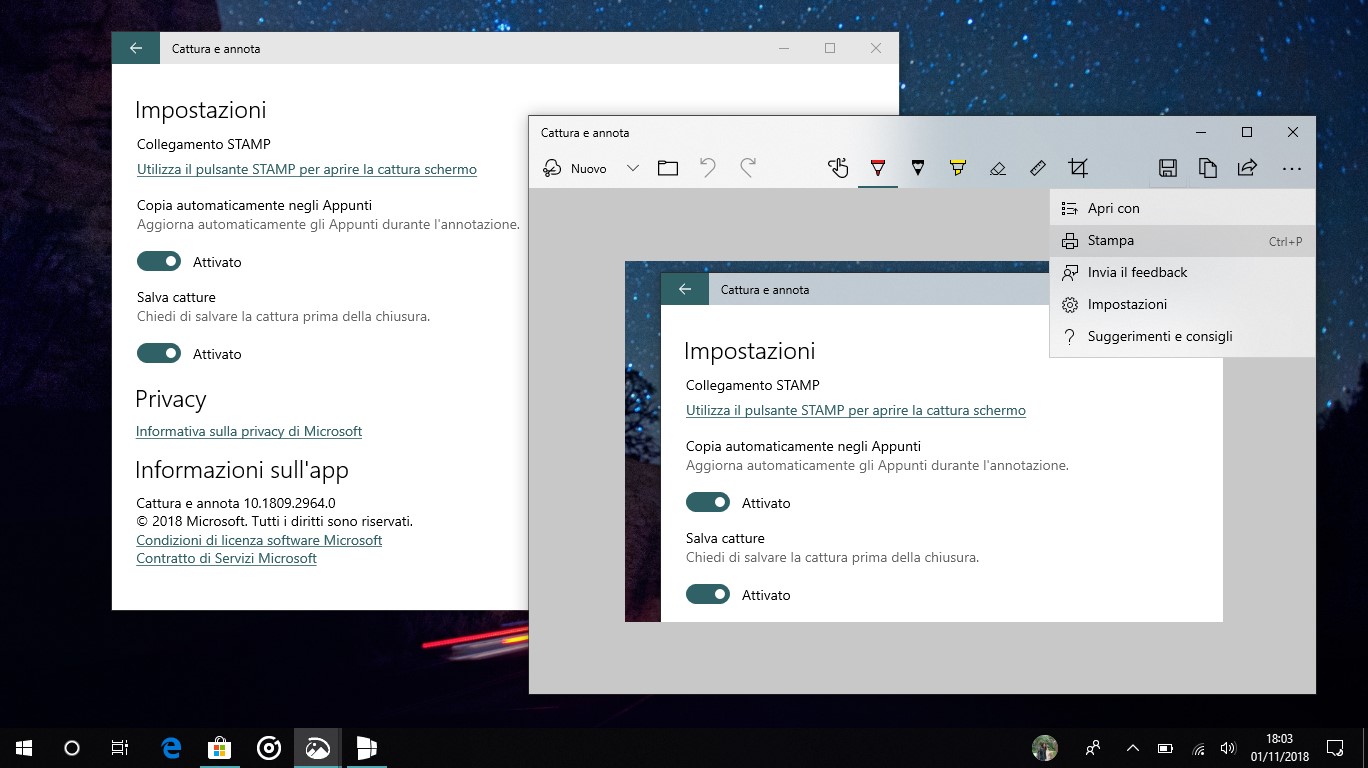Click the user avatar in system tray
The image size is (1368, 768).
(1044, 747)
